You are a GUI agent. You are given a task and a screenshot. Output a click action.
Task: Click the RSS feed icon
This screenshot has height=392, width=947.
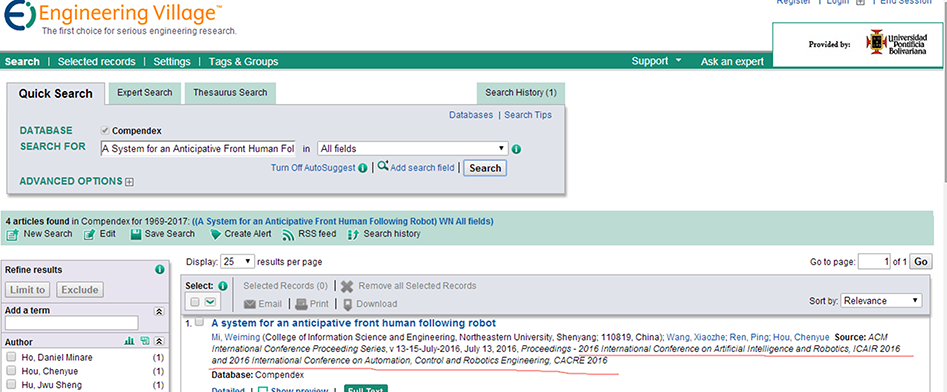(289, 234)
